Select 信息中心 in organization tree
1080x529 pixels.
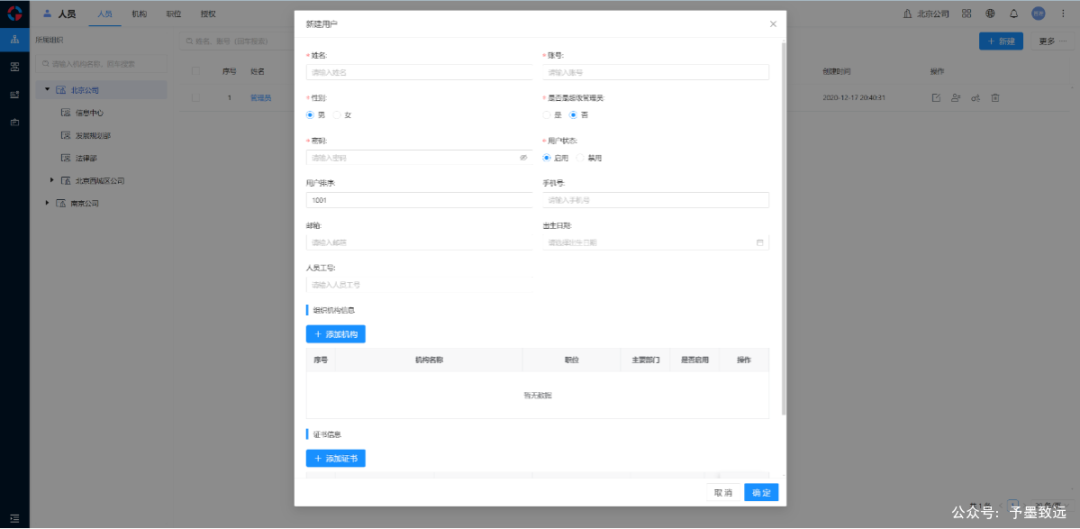(x=90, y=112)
